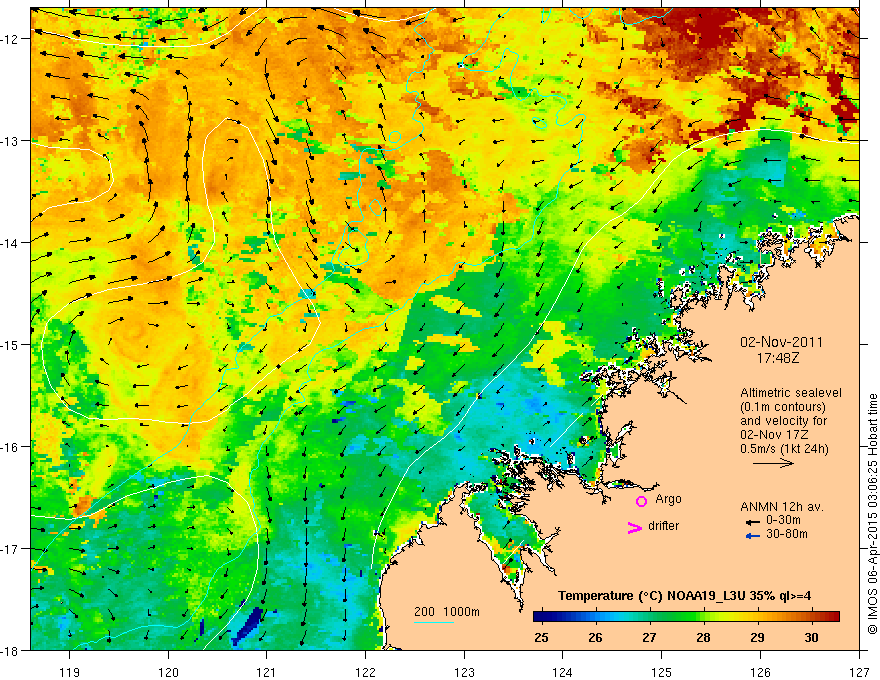Click the longitude axis label 122

click(x=365, y=672)
